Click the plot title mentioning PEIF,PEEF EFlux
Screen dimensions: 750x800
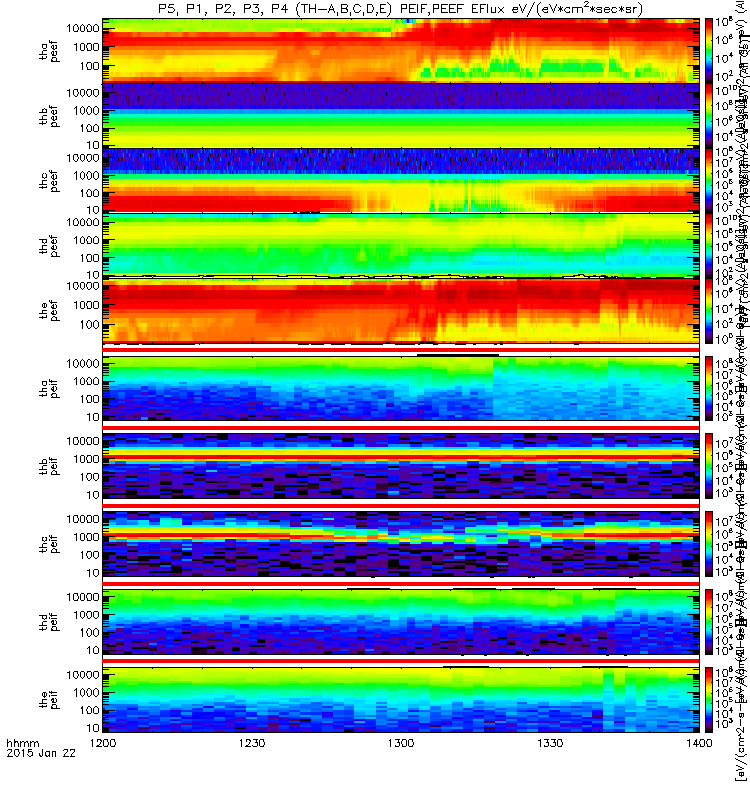tap(401, 9)
